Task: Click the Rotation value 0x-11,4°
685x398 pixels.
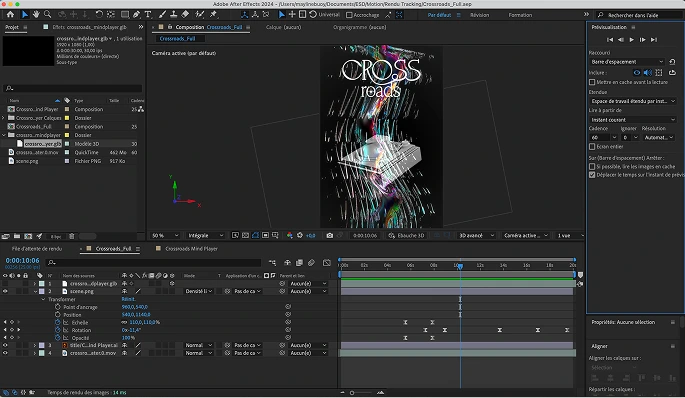Action: [131, 330]
